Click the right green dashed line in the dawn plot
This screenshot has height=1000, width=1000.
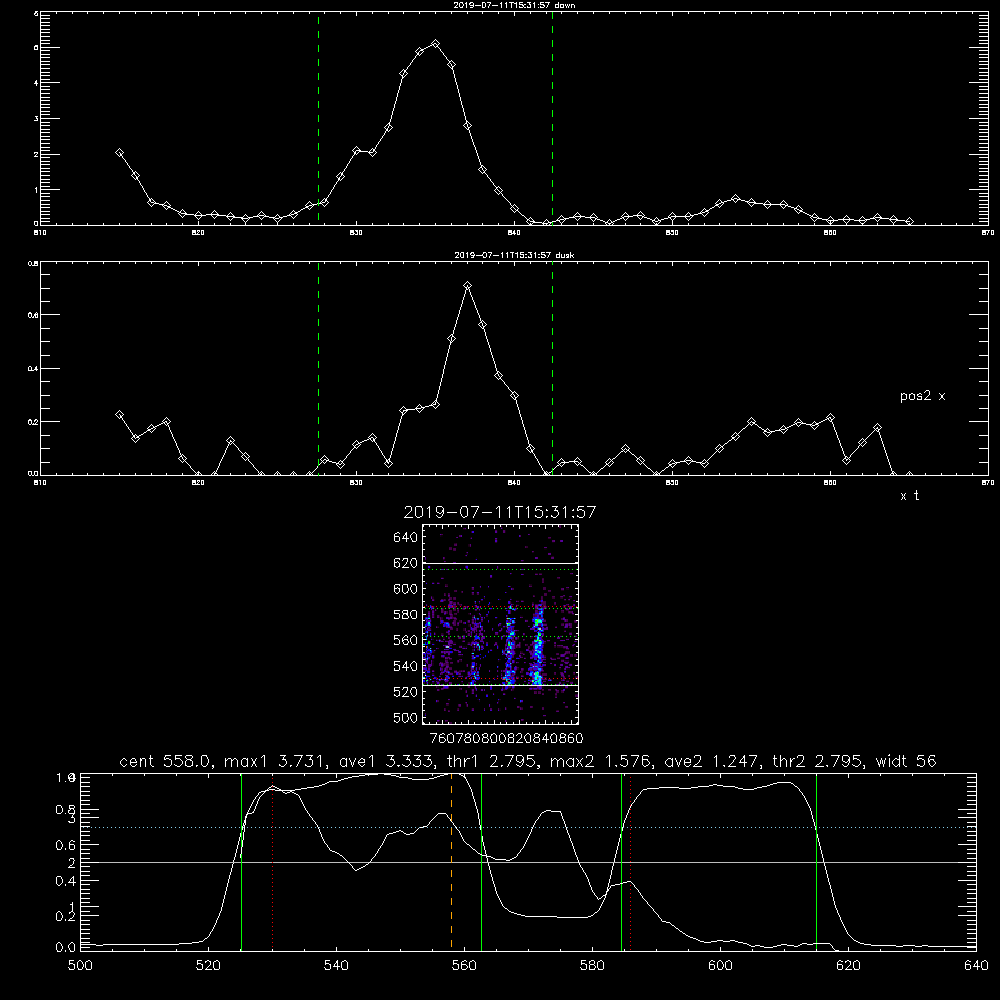[552, 118]
